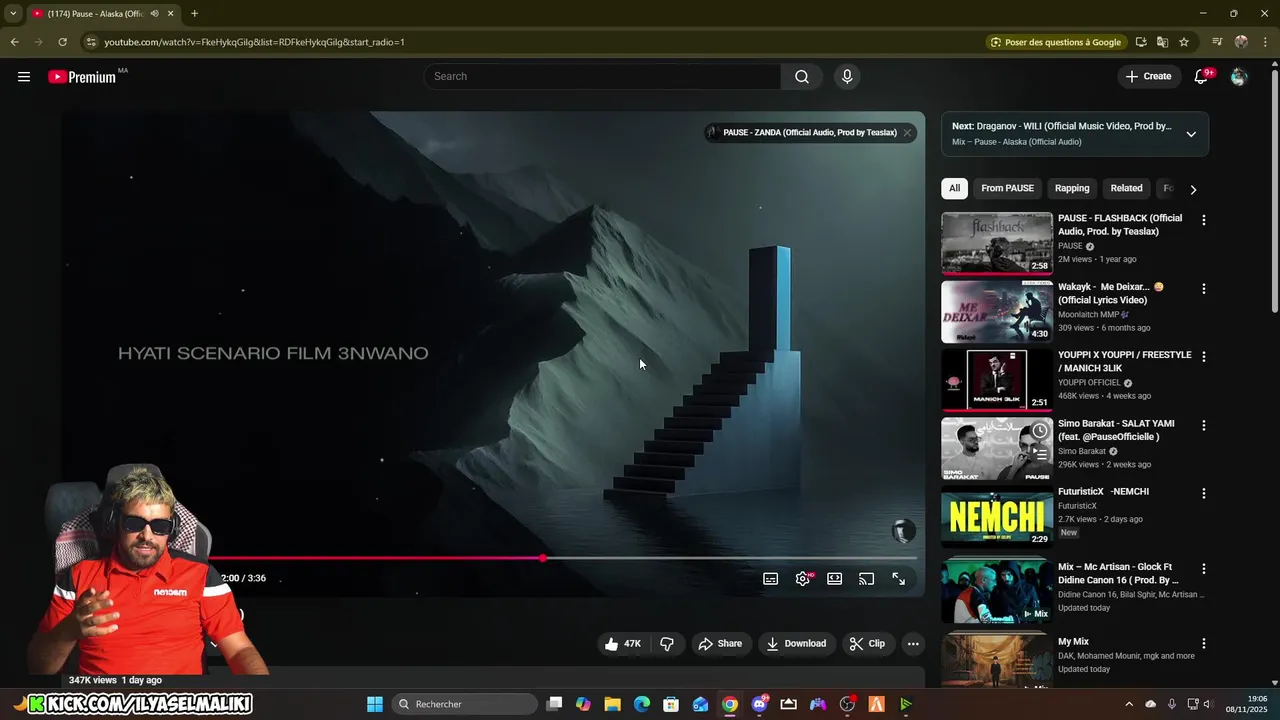Switch player to theater mode
1280x720 pixels.
[835, 579]
